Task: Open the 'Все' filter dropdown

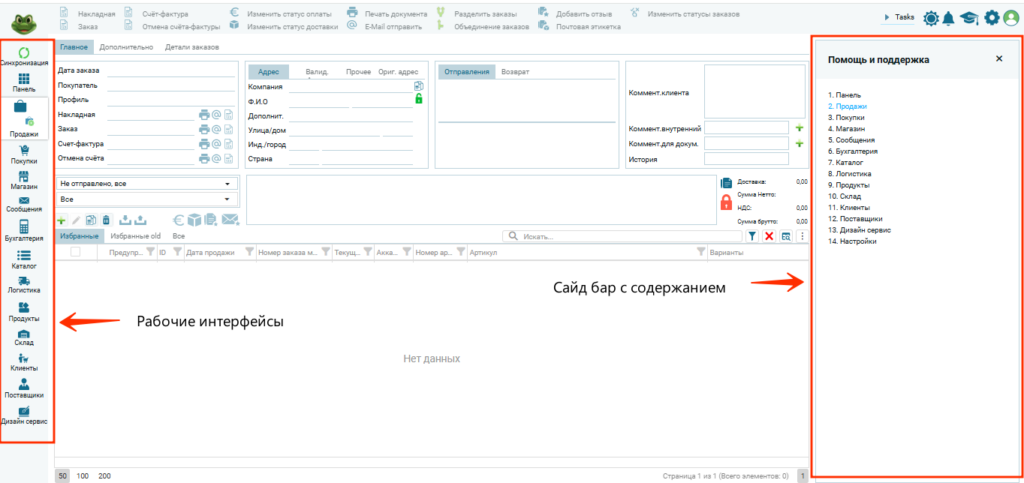Action: [146, 199]
